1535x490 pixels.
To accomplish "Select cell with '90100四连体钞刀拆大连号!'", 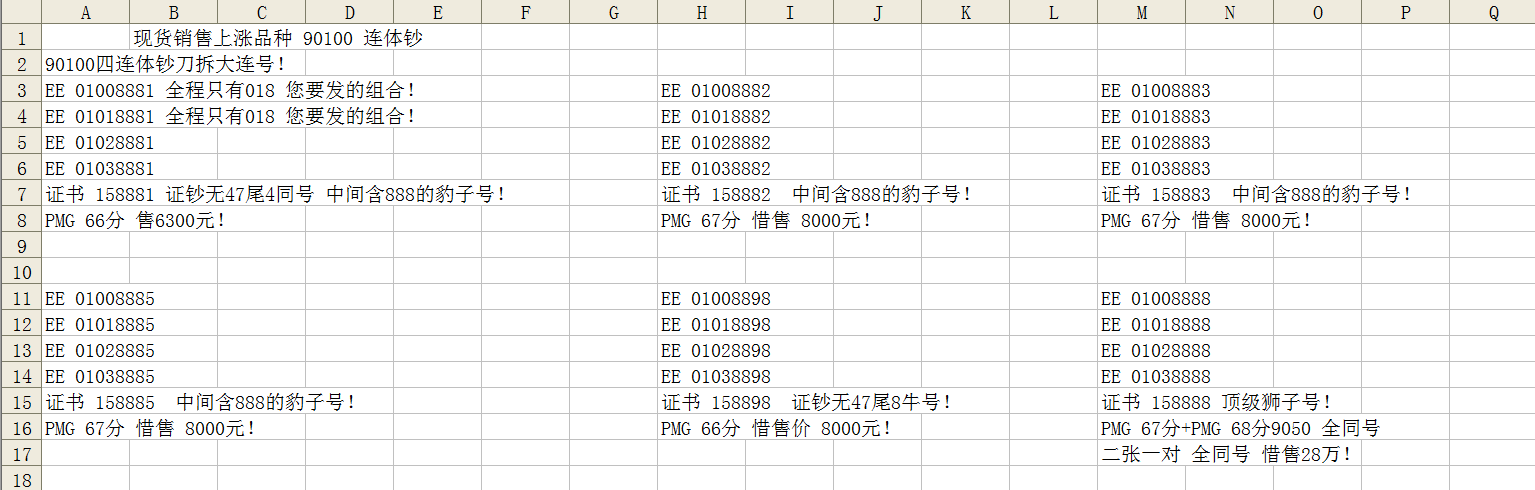I will [x=85, y=64].
